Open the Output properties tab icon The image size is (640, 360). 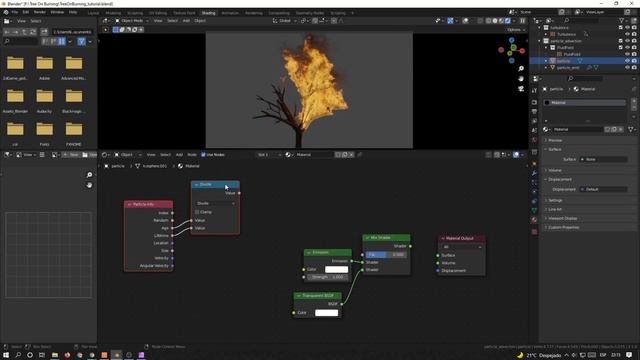coord(534,111)
